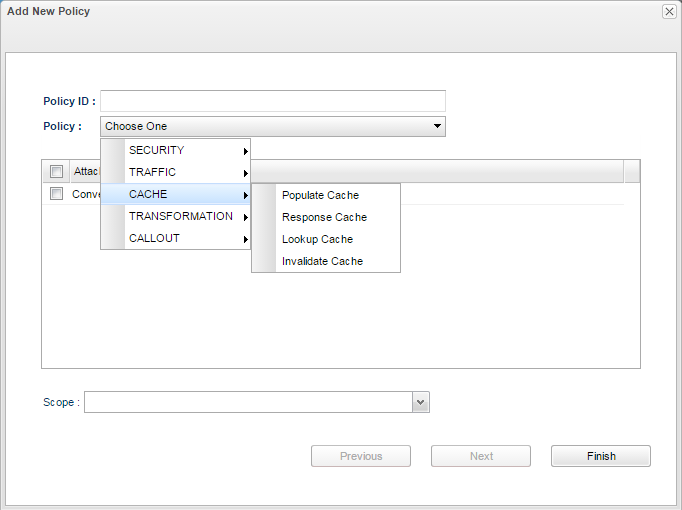Toggle the checkbox in the first list row
Image resolution: width=682 pixels, height=510 pixels.
point(57,193)
